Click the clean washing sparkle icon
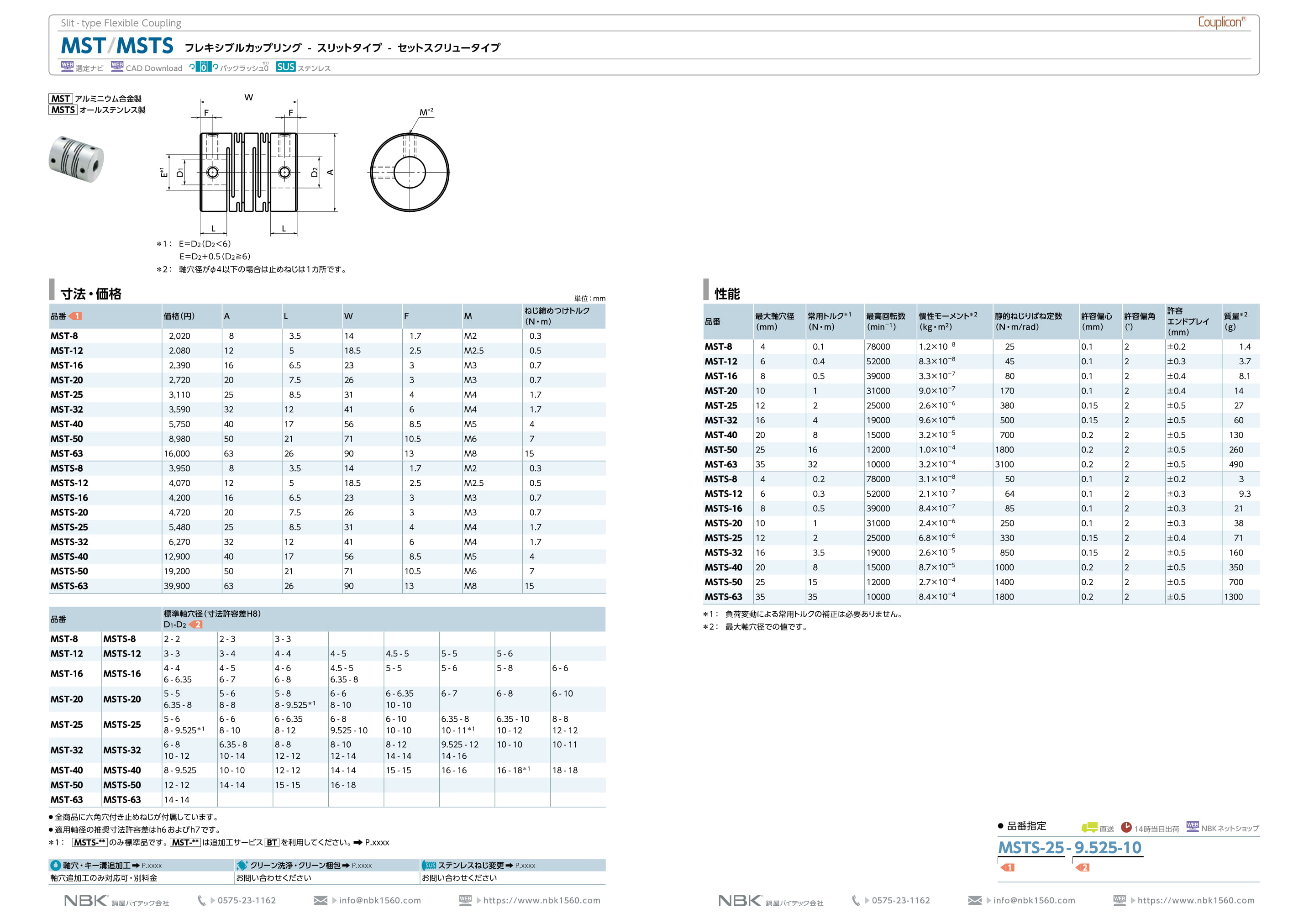This screenshot has height=924, width=1309. click(x=242, y=865)
